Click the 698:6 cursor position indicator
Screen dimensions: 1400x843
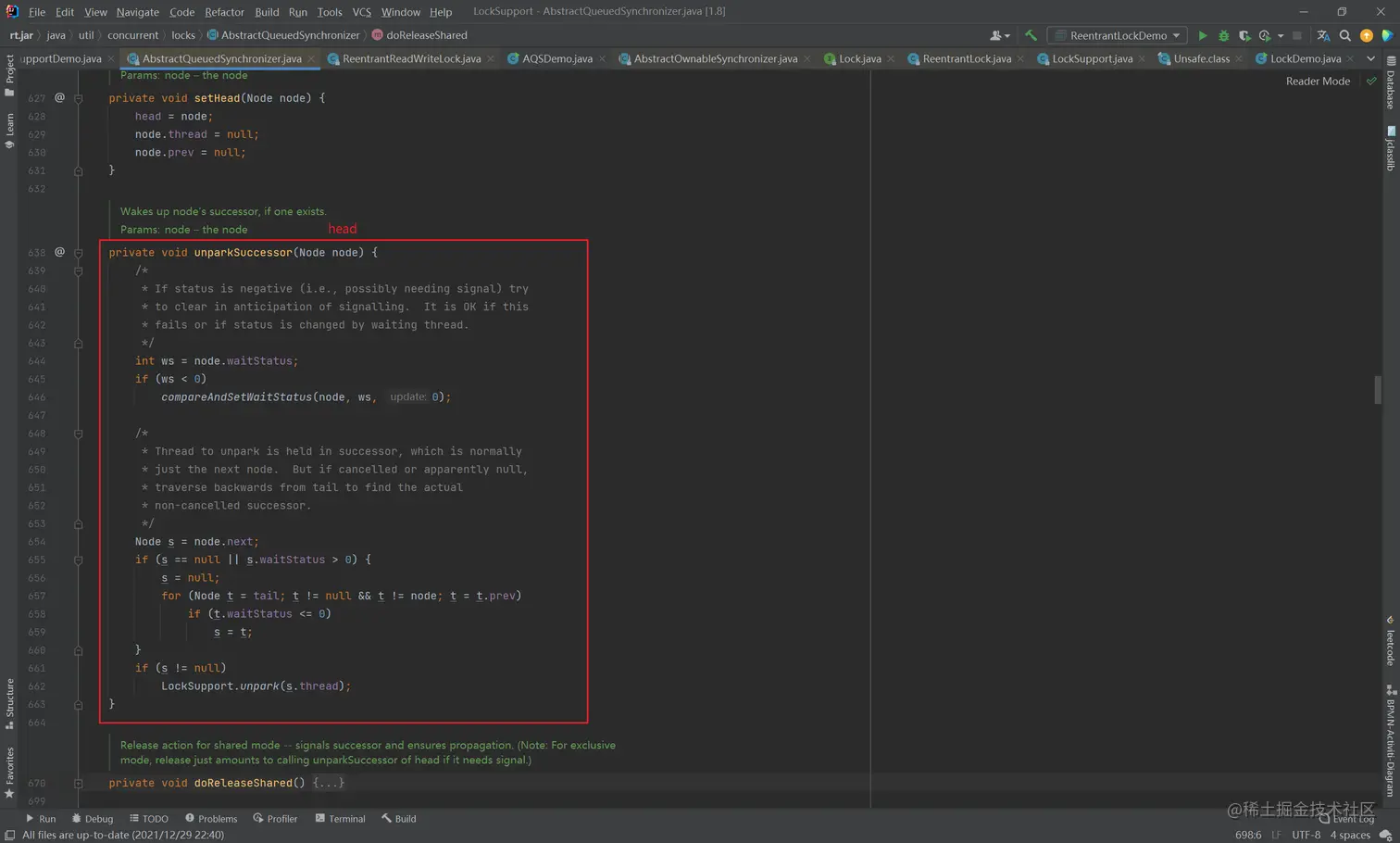(x=1247, y=835)
